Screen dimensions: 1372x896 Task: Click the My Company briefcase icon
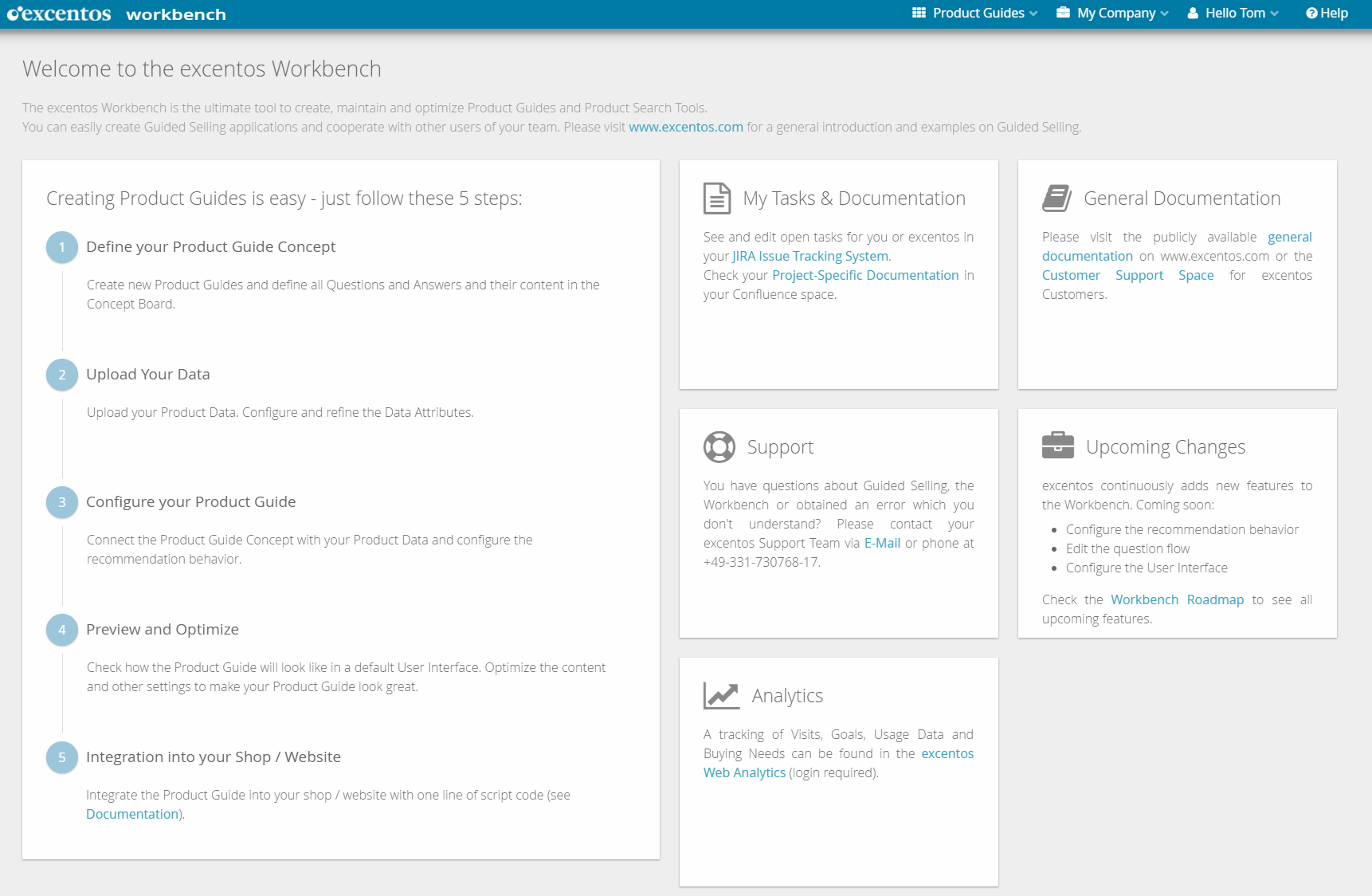[1063, 13]
